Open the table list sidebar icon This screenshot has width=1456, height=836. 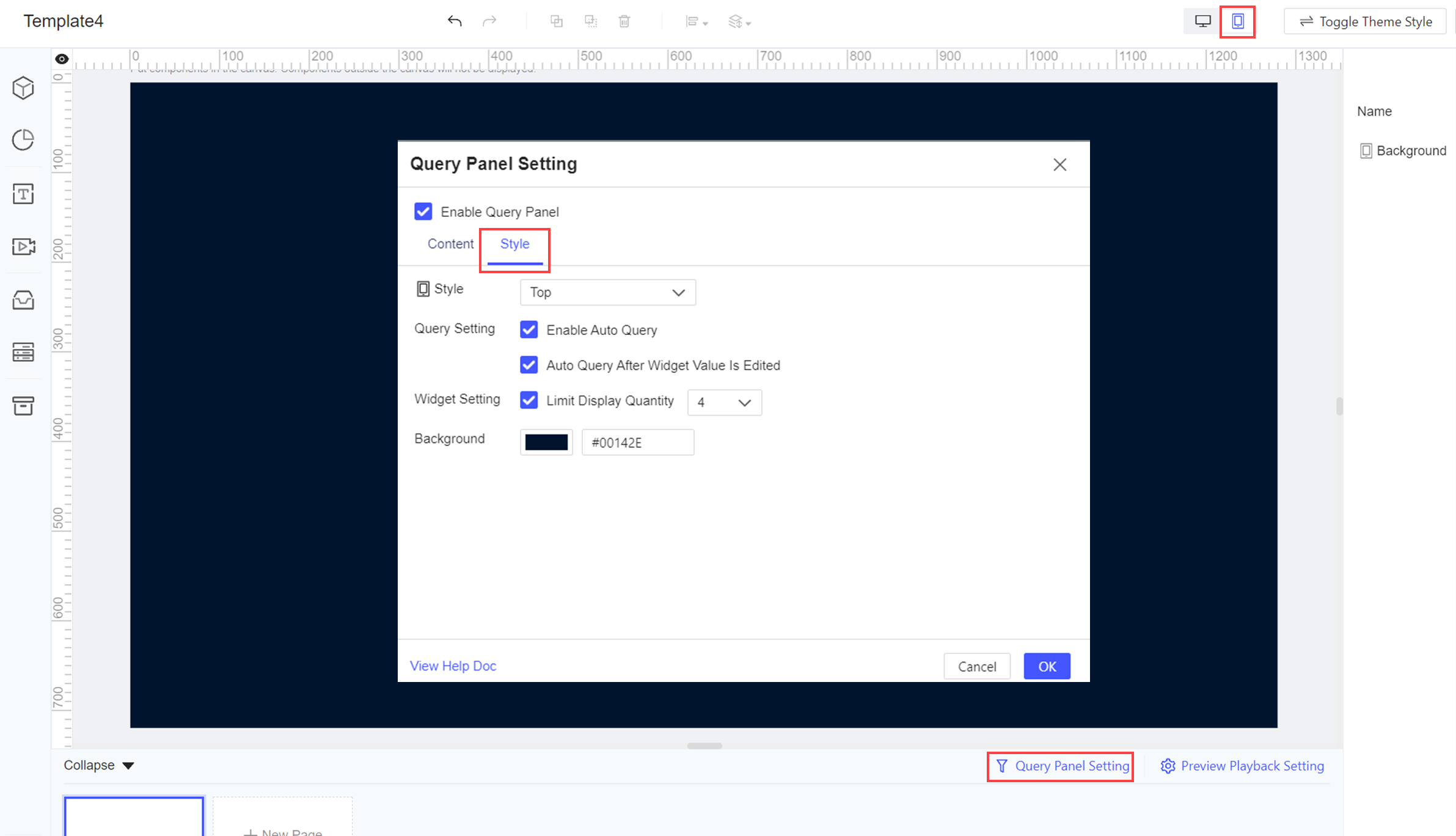[23, 353]
